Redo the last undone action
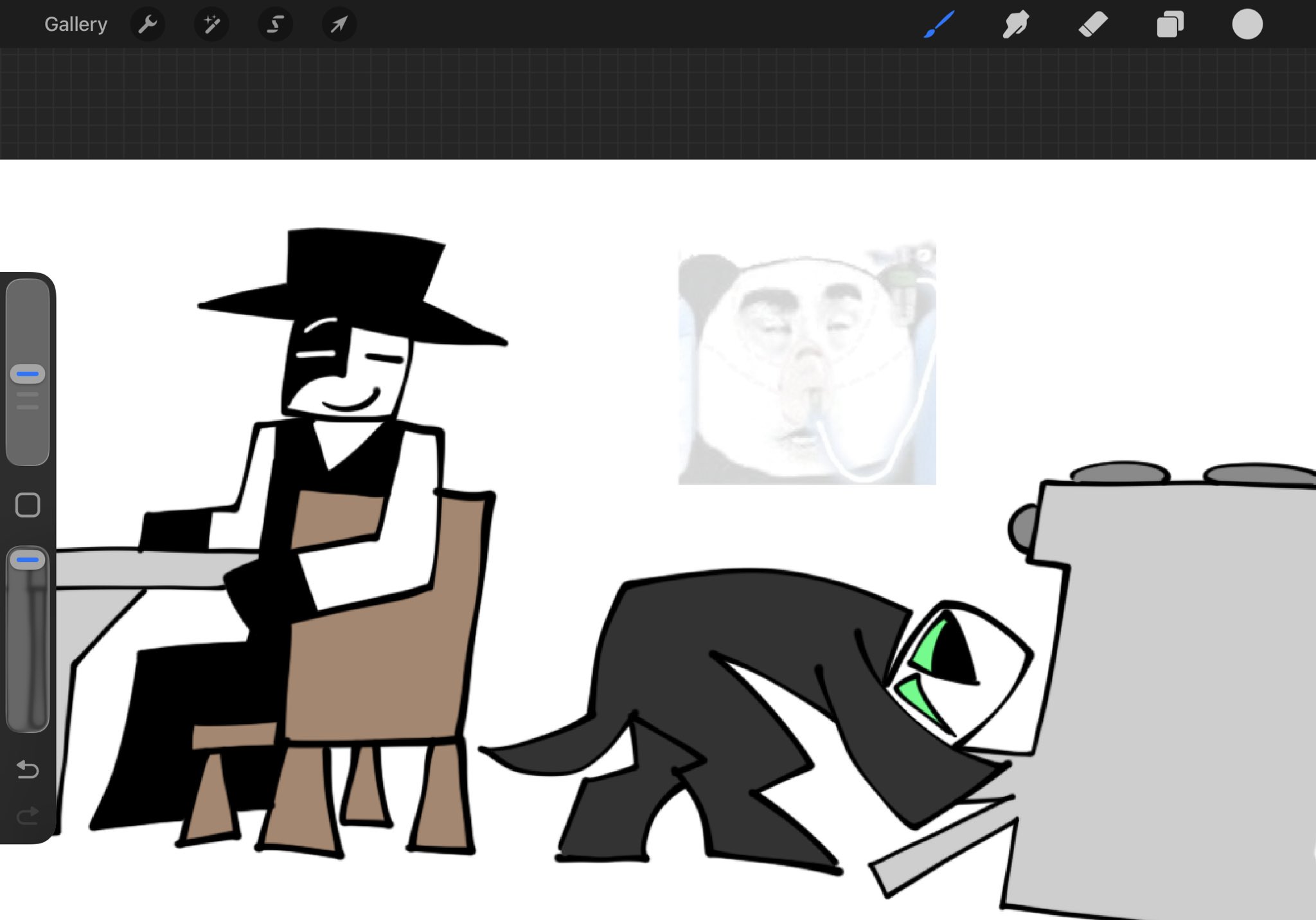The height and width of the screenshot is (920, 1316). [x=28, y=816]
